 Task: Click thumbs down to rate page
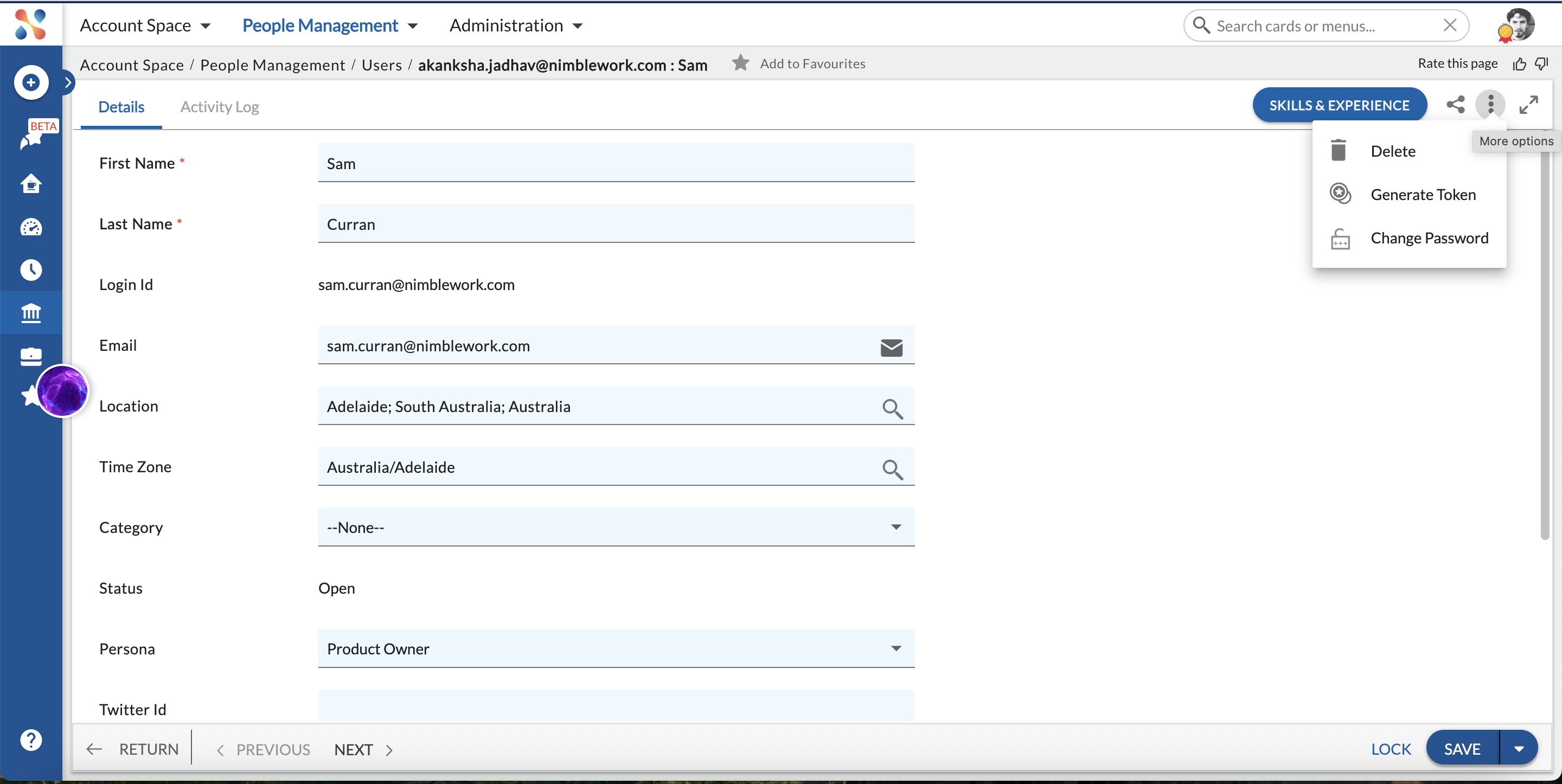point(1542,63)
